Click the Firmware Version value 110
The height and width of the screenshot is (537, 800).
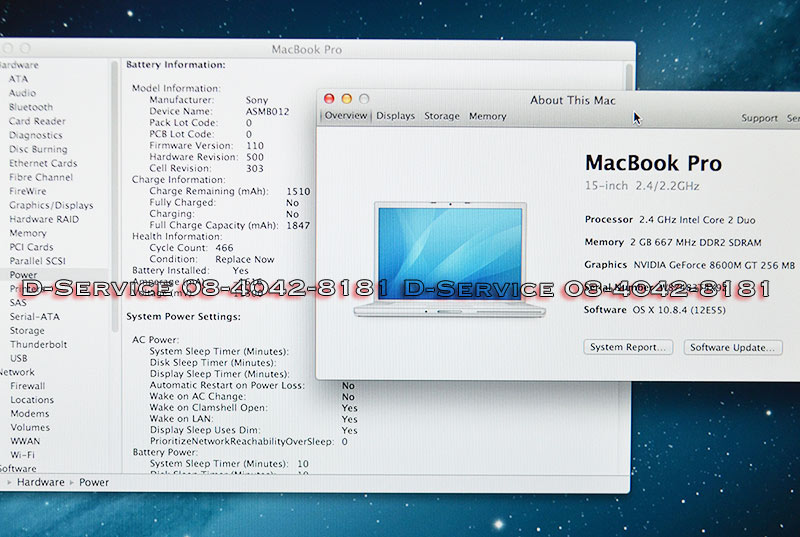click(255, 145)
